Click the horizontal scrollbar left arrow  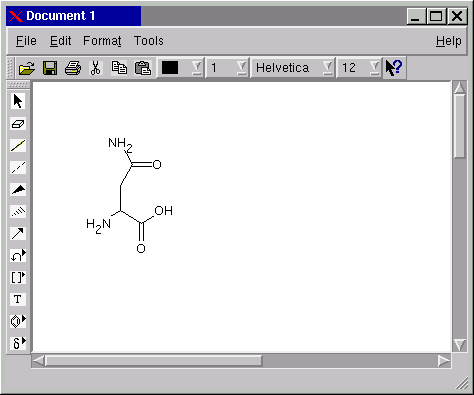(x=38, y=361)
